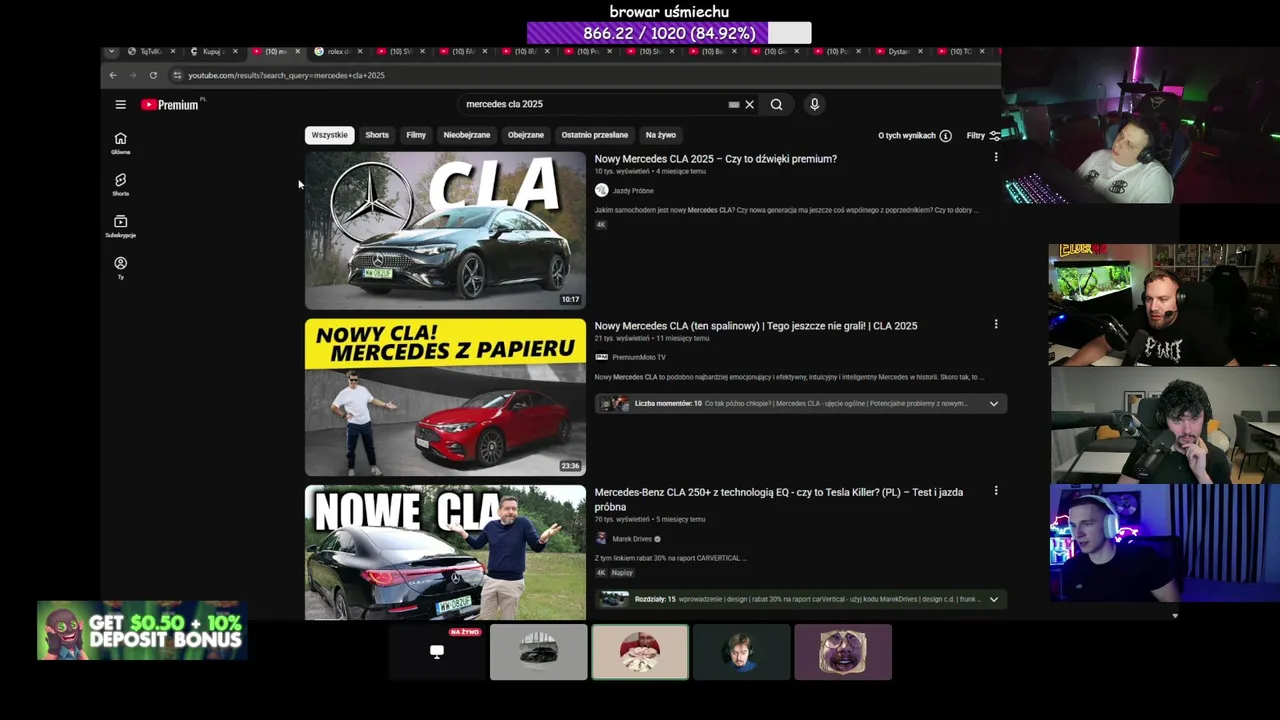1280x720 pixels.
Task: Click the 4K badge under Jazdy Próbne video
Action: click(x=601, y=224)
